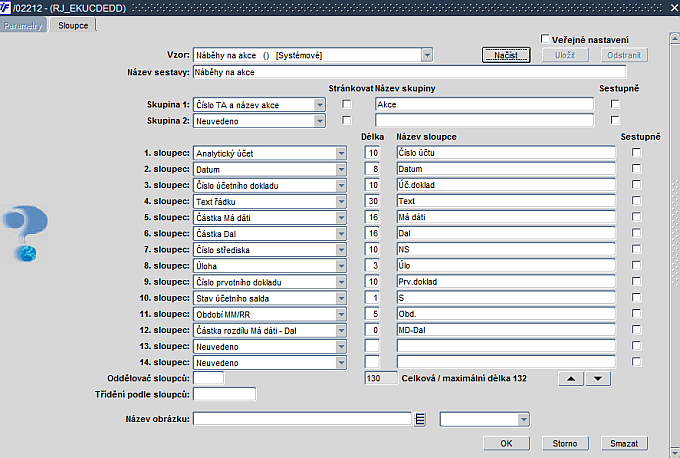The height and width of the screenshot is (458, 680).
Task: Click the app icon in the title bar
Action: tap(5, 7)
